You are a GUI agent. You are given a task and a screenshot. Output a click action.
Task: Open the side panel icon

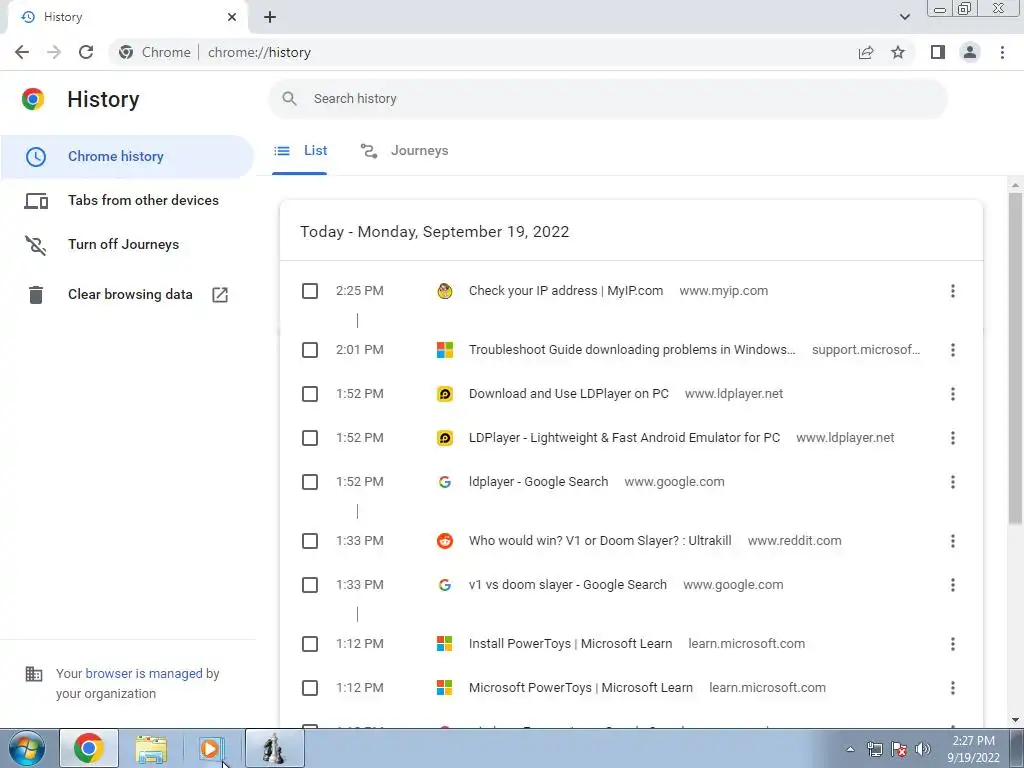pyautogui.click(x=938, y=52)
